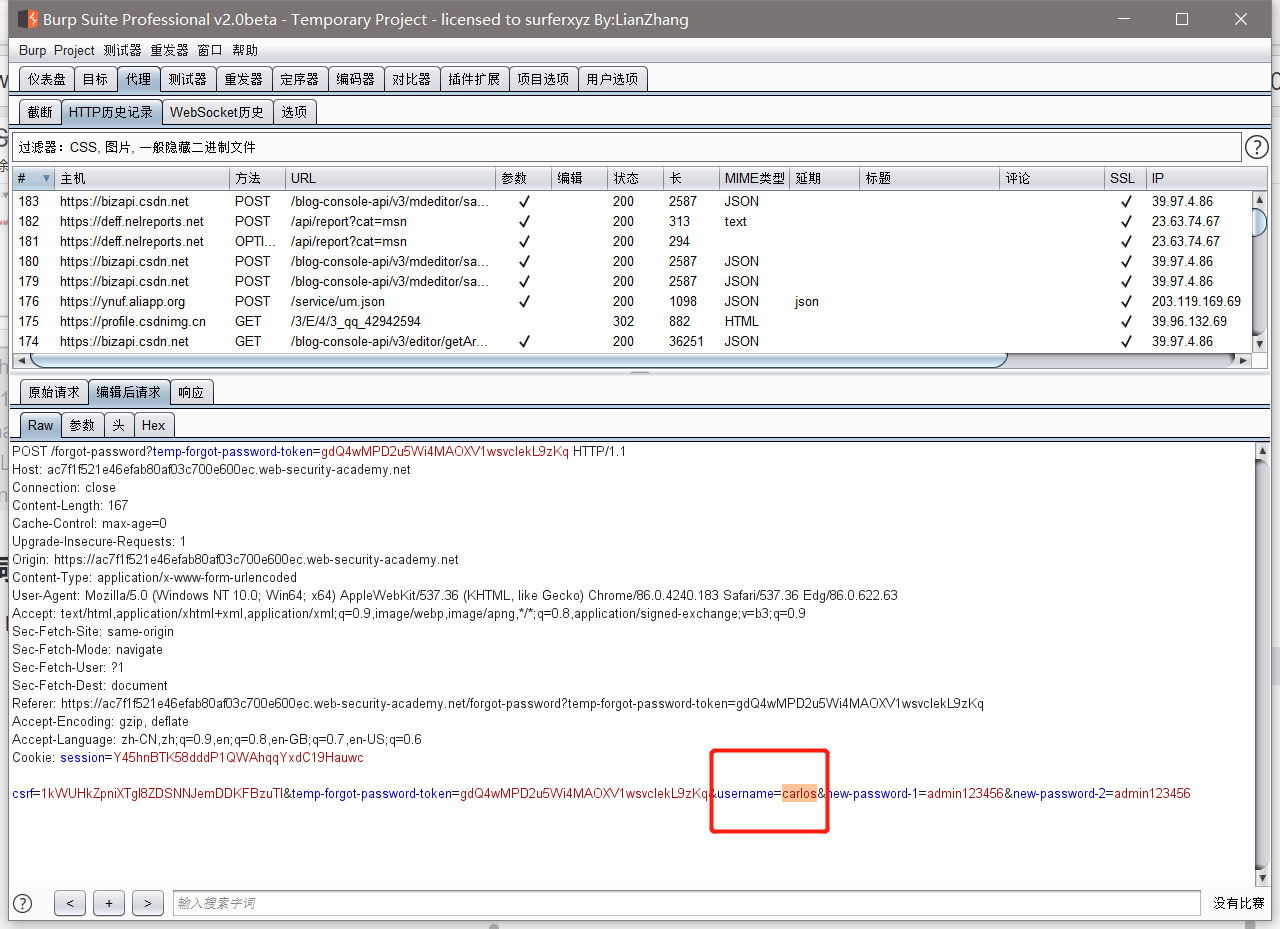Open the 仪表盘 tab

point(45,78)
